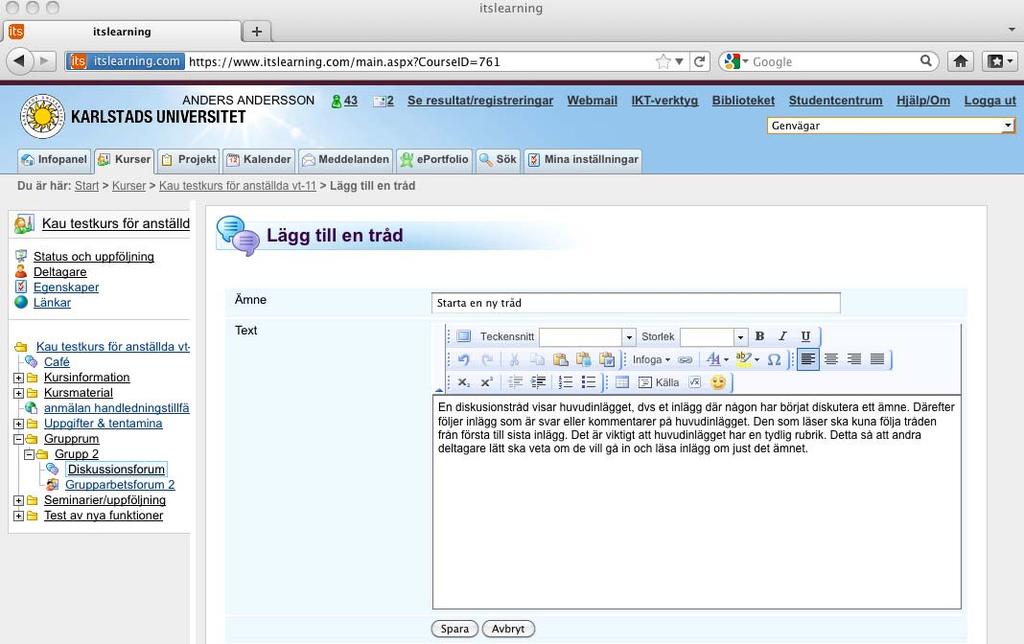The image size is (1024, 644).
Task: Insert a table in the editor
Action: [622, 382]
